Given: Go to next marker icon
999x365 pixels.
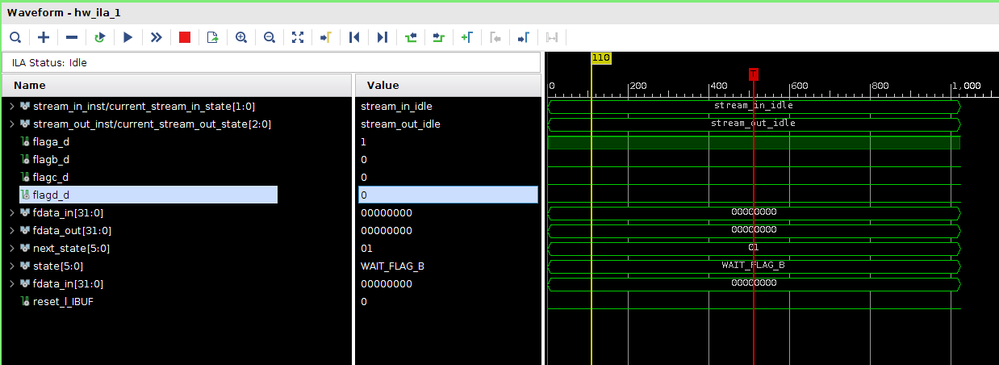Looking at the screenshot, I should (x=523, y=38).
